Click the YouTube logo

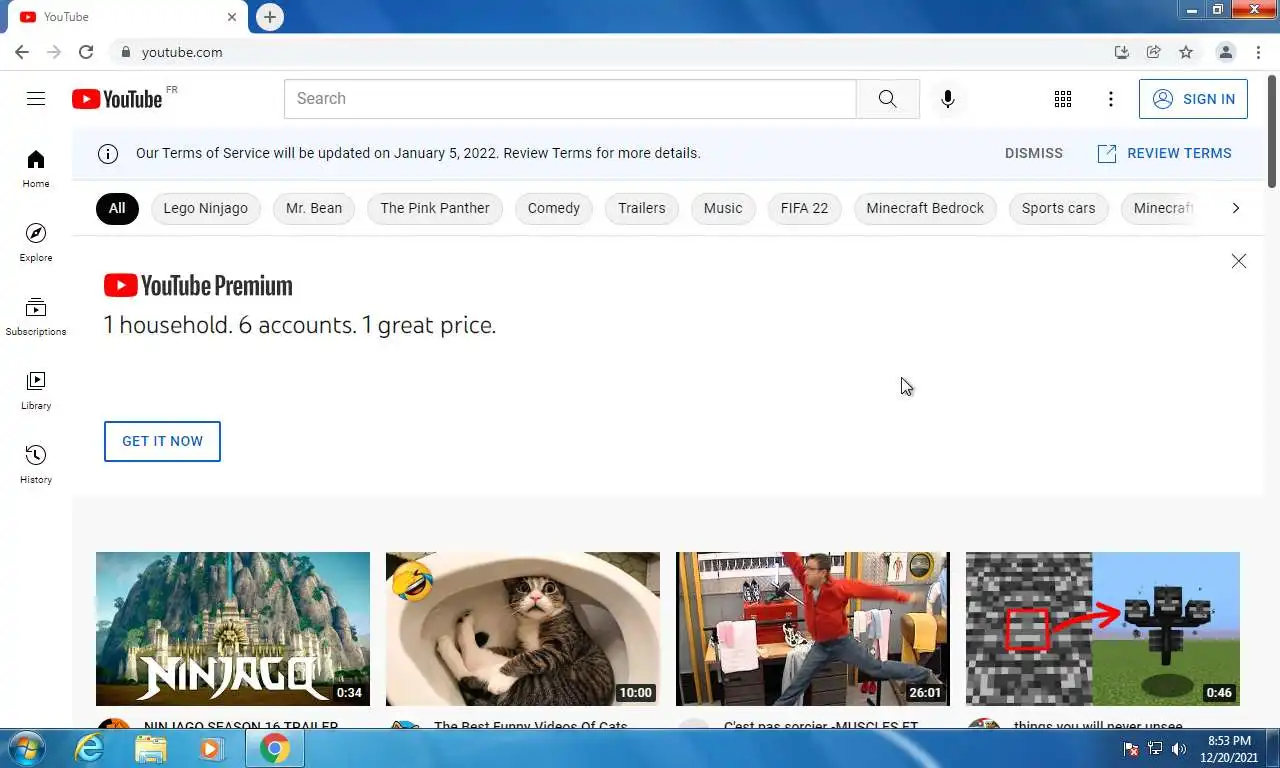pos(117,99)
